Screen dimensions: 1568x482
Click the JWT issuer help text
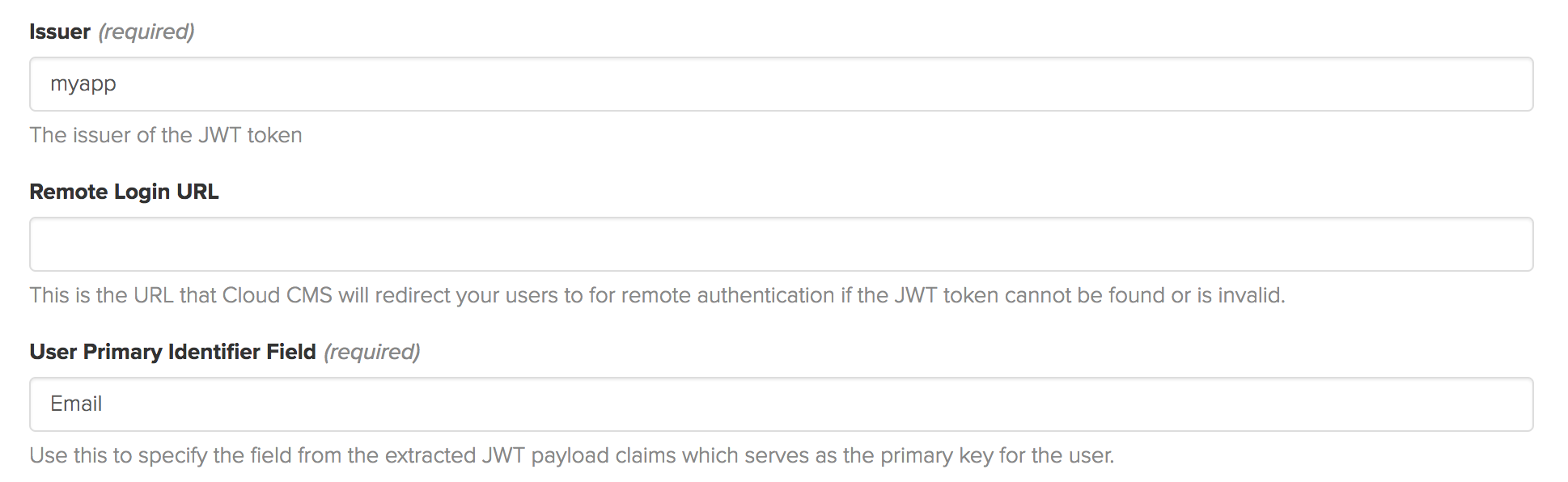(165, 135)
